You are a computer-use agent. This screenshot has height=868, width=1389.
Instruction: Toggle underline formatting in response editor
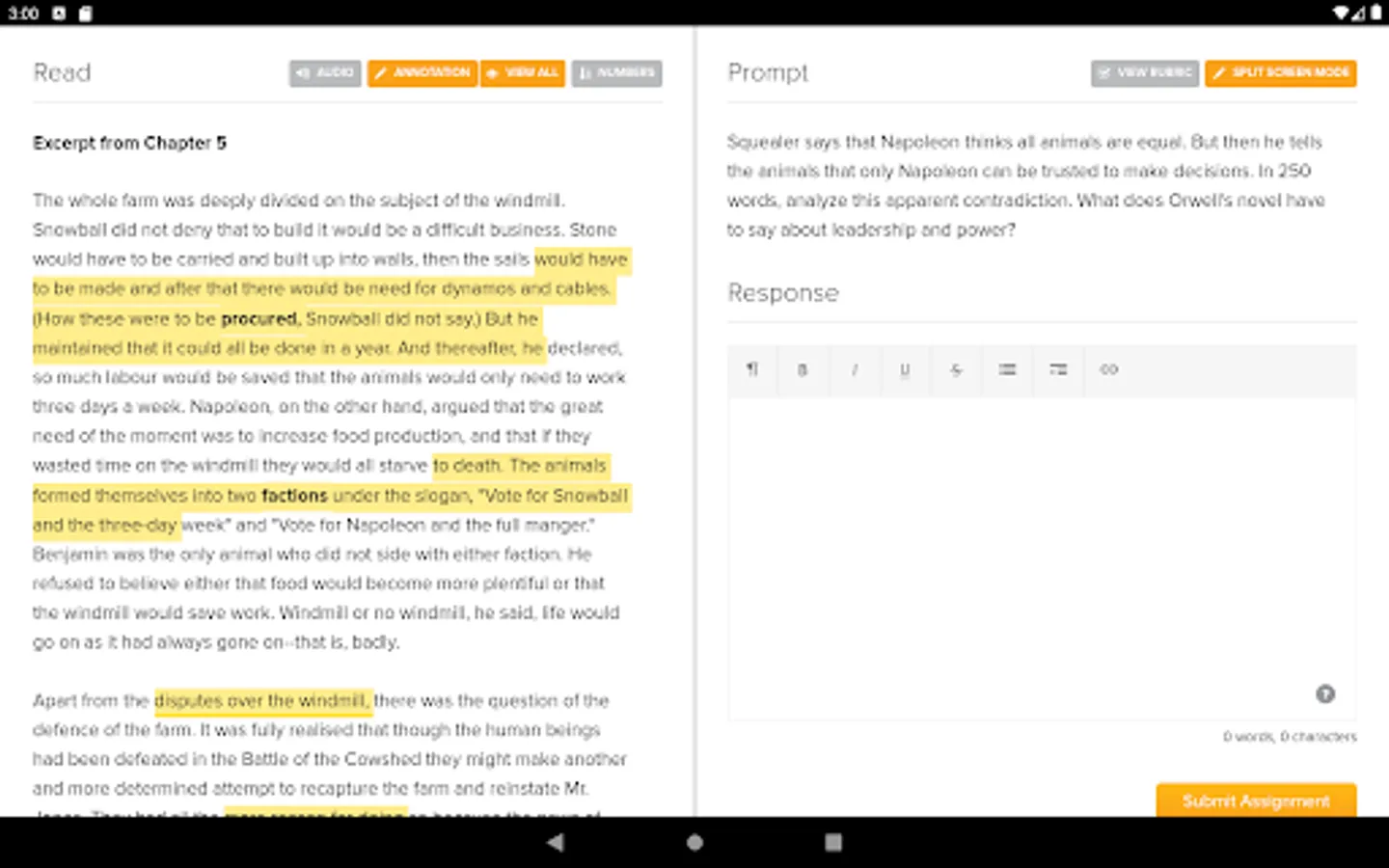905,369
